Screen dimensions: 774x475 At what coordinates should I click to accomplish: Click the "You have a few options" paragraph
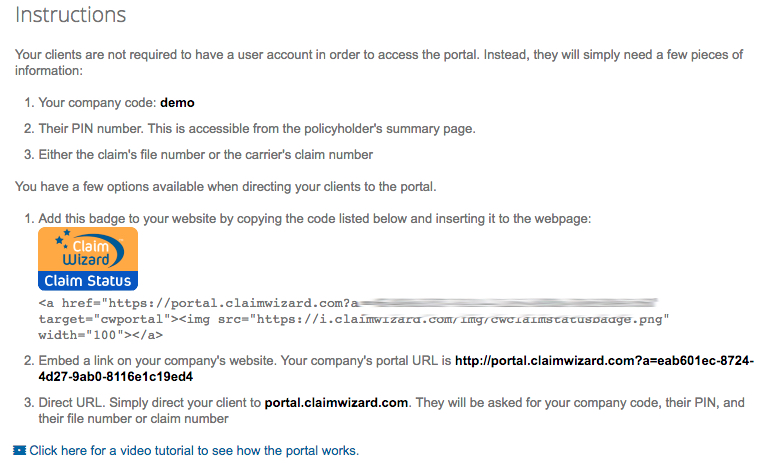[226, 187]
